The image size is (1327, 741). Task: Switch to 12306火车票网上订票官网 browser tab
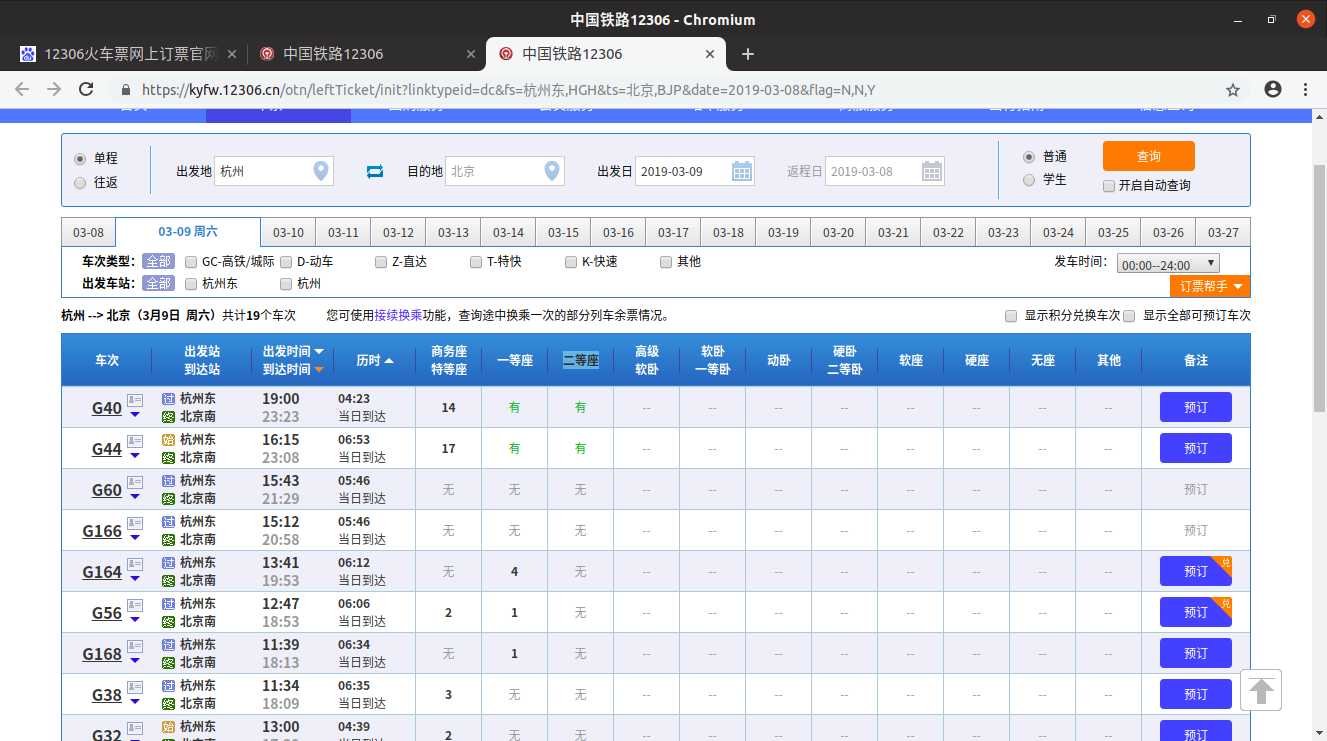(x=128, y=54)
